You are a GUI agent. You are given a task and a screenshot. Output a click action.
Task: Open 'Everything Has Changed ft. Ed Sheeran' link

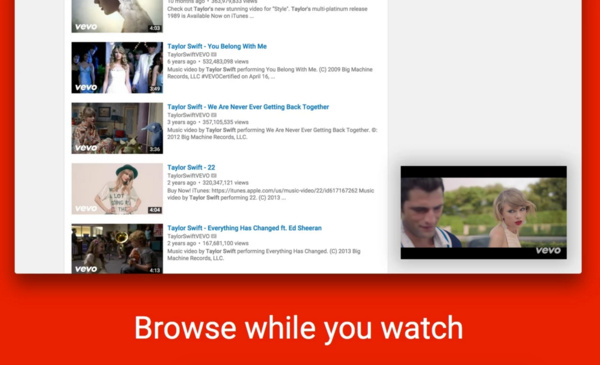244,228
